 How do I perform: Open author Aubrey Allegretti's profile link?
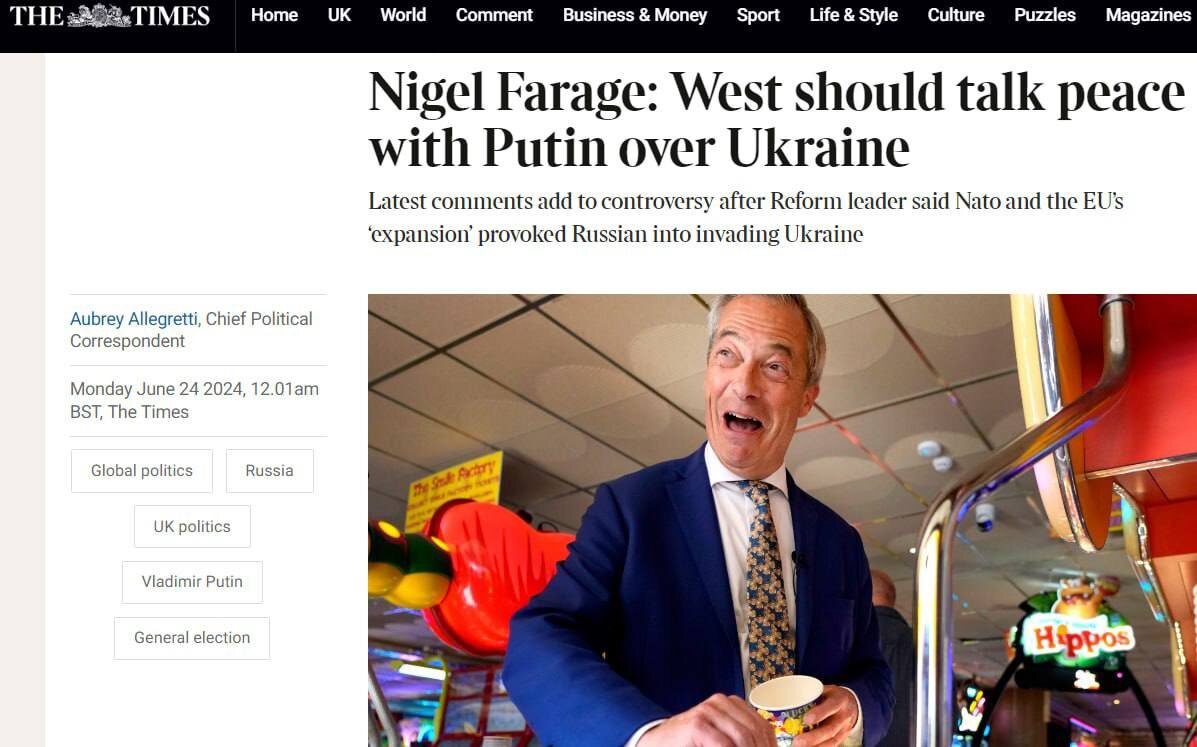click(134, 319)
